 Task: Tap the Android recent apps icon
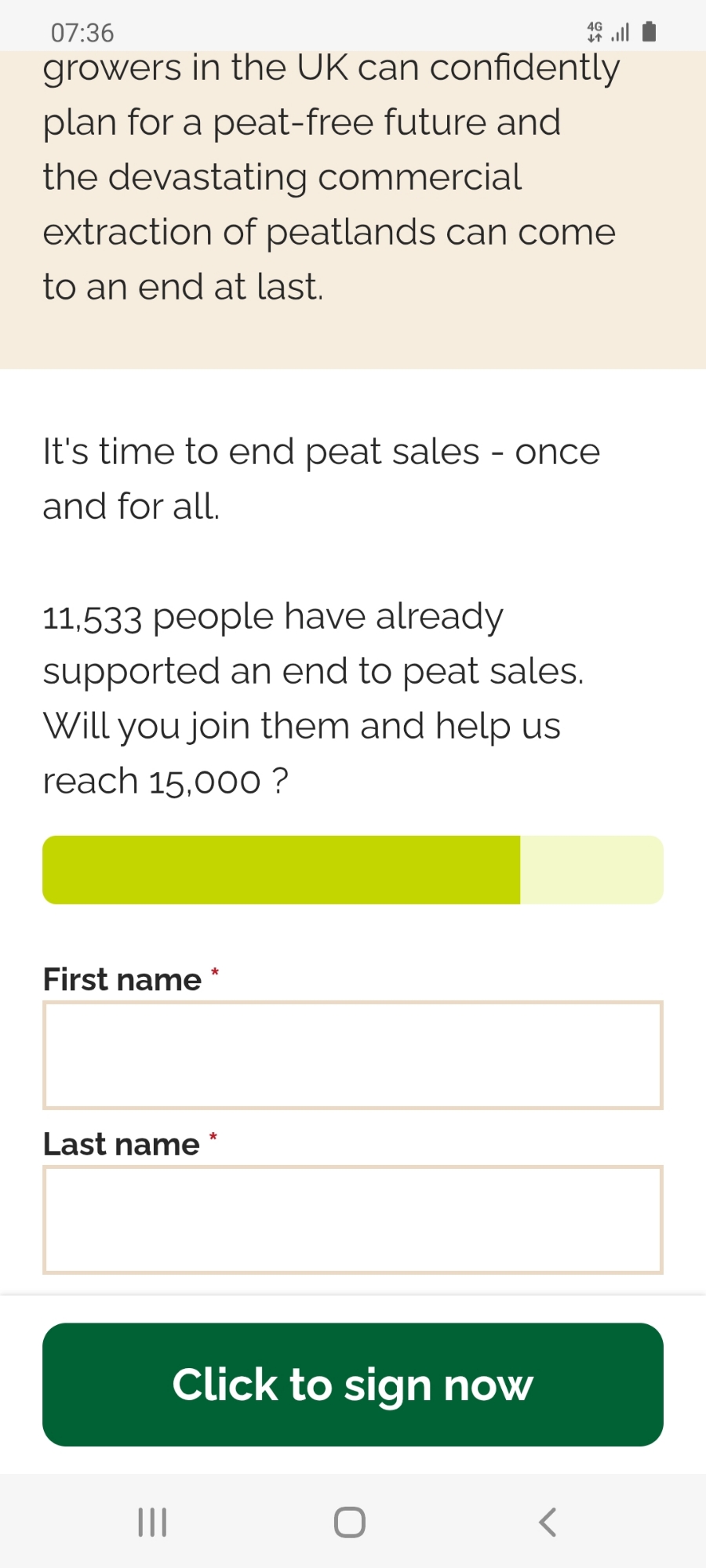(152, 1522)
